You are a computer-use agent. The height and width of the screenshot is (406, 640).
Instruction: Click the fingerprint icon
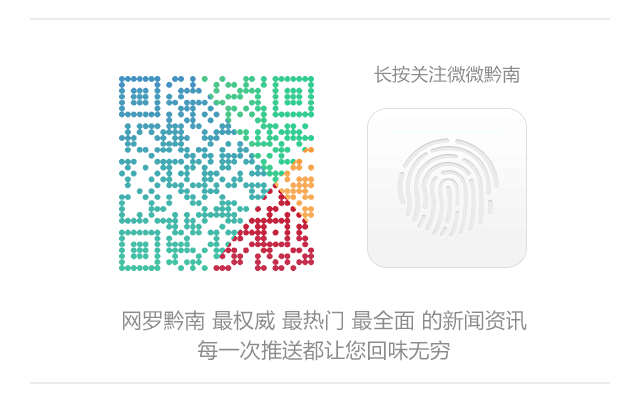[448, 188]
